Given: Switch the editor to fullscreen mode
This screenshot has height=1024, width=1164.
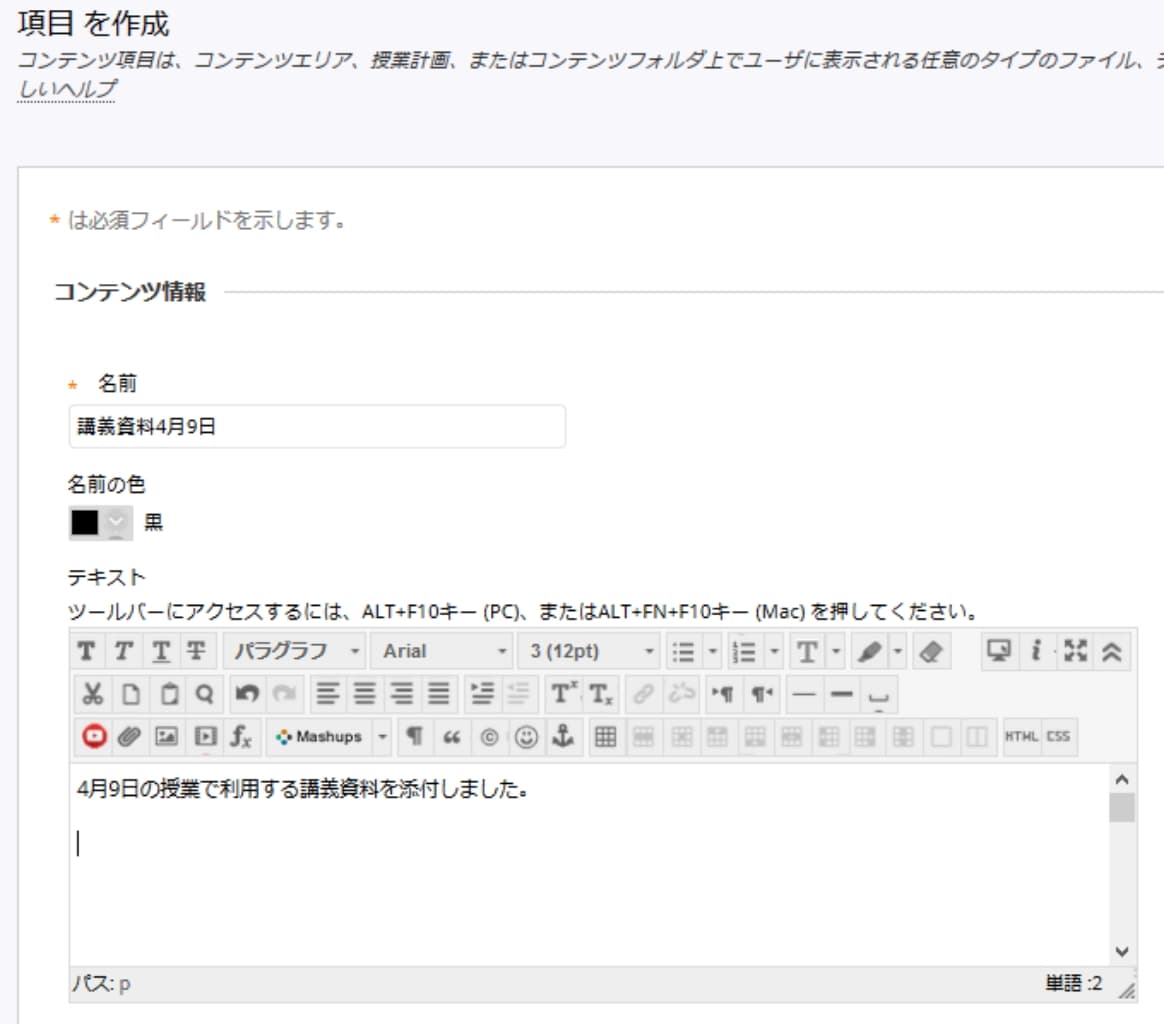Looking at the screenshot, I should (1075, 651).
